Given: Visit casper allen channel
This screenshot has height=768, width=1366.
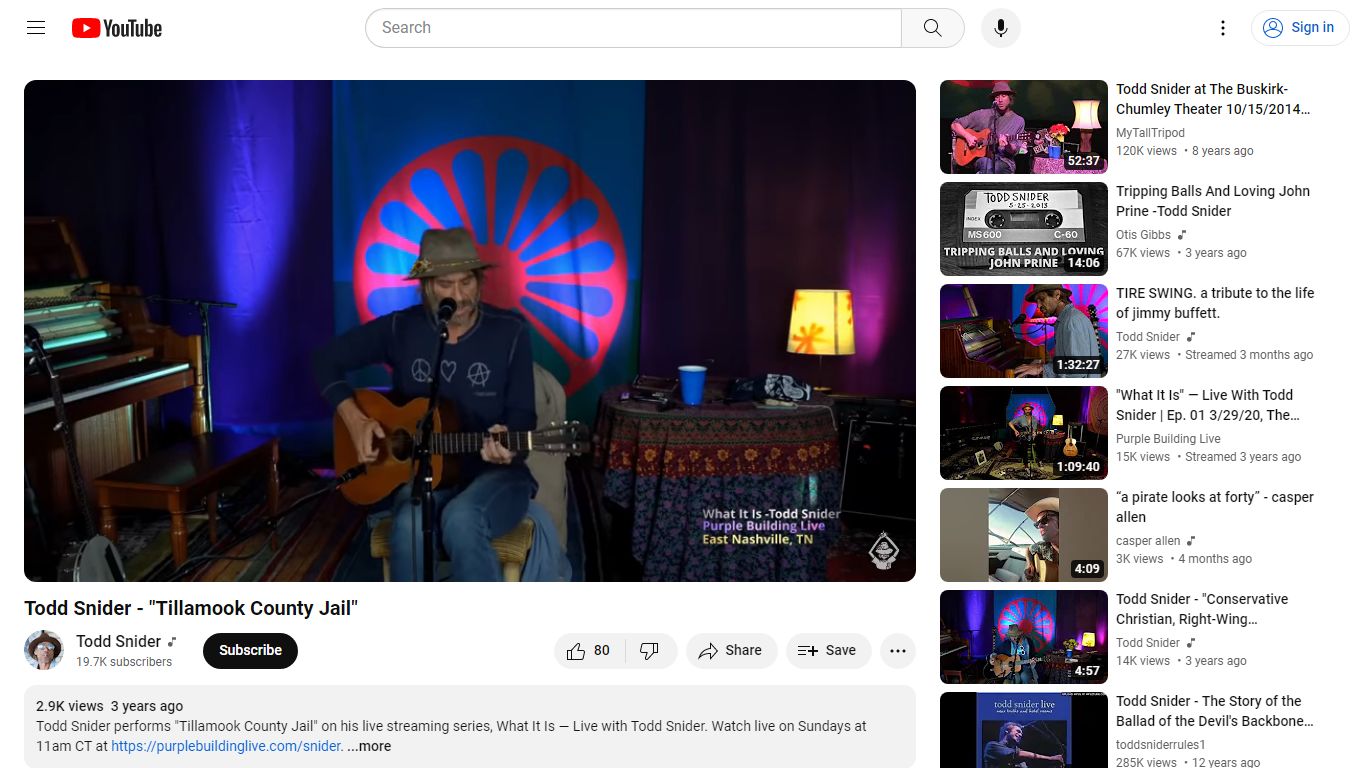Looking at the screenshot, I should 1148,541.
